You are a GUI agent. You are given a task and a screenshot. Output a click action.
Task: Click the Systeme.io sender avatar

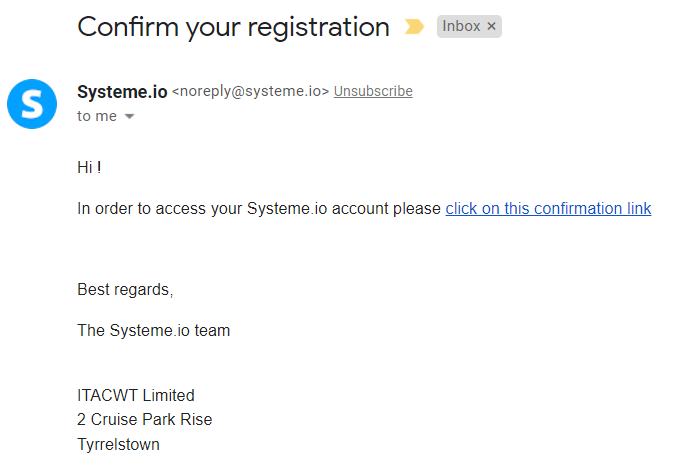tap(32, 104)
